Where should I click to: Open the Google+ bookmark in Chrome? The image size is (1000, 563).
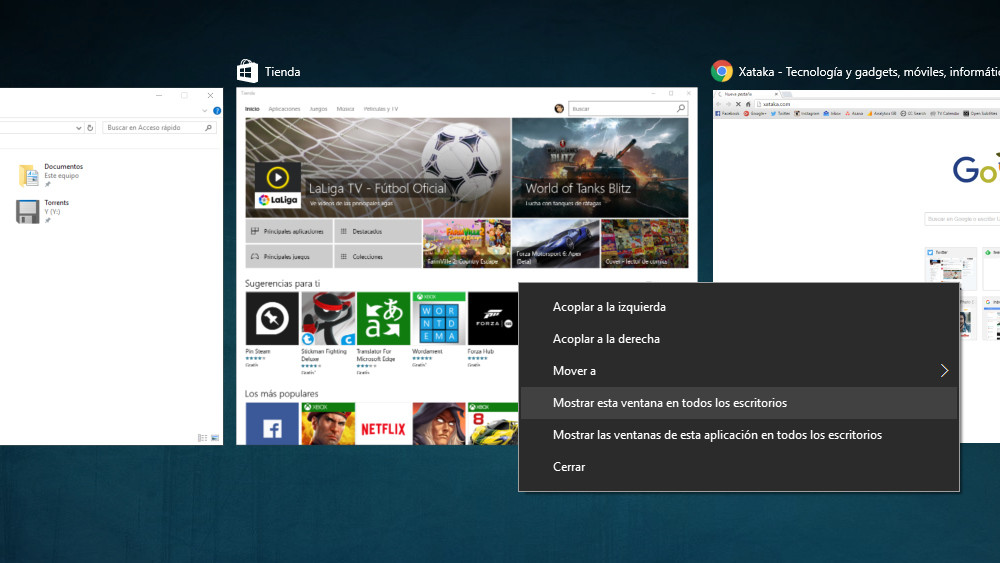(755, 113)
